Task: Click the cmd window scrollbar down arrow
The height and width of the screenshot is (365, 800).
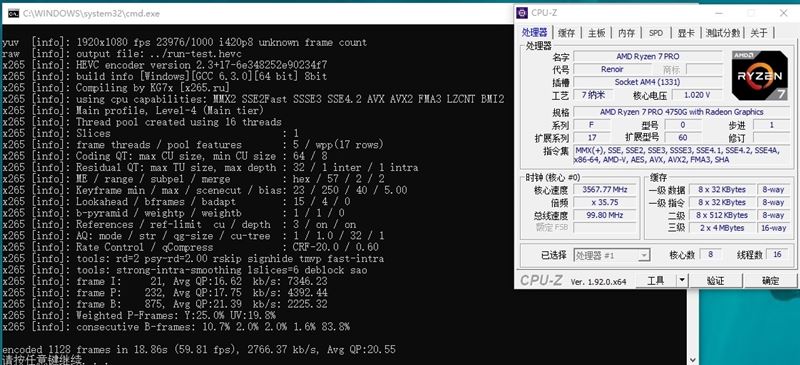Action: point(692,360)
